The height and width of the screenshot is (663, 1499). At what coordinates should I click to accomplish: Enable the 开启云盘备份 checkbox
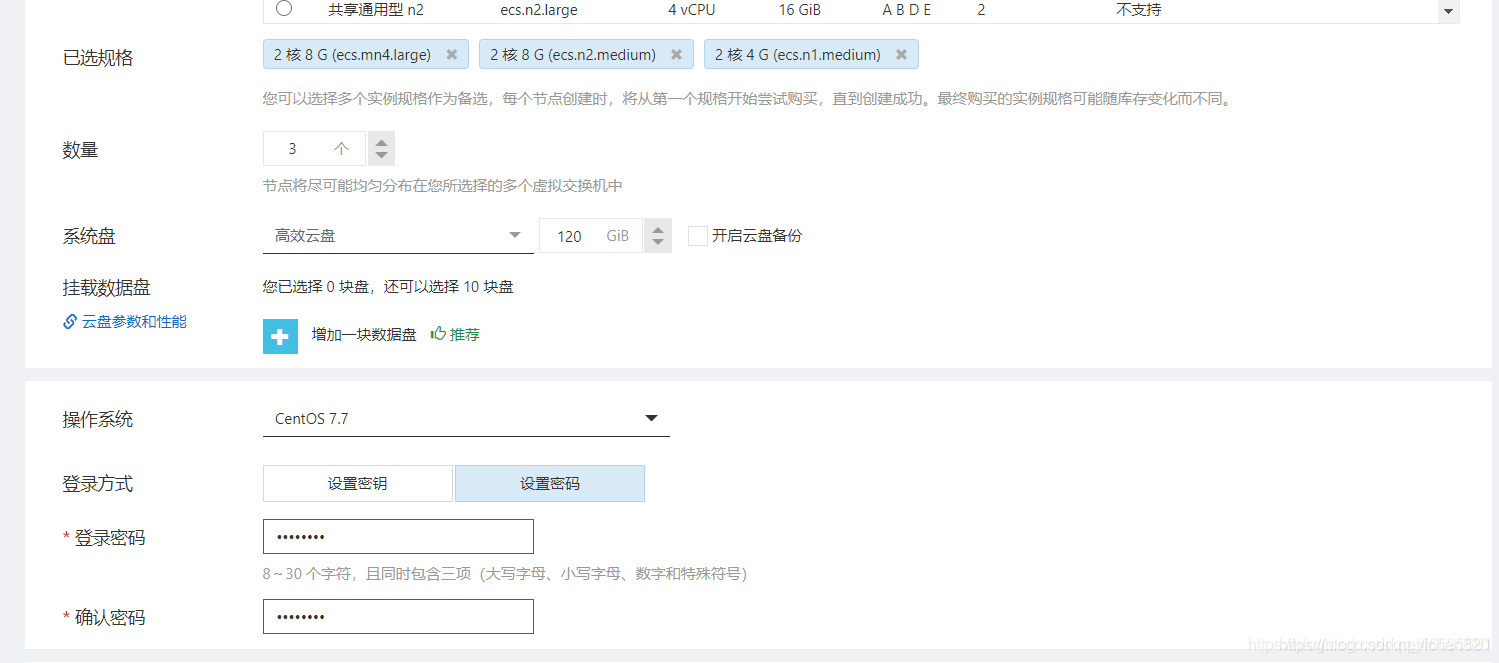[x=698, y=236]
